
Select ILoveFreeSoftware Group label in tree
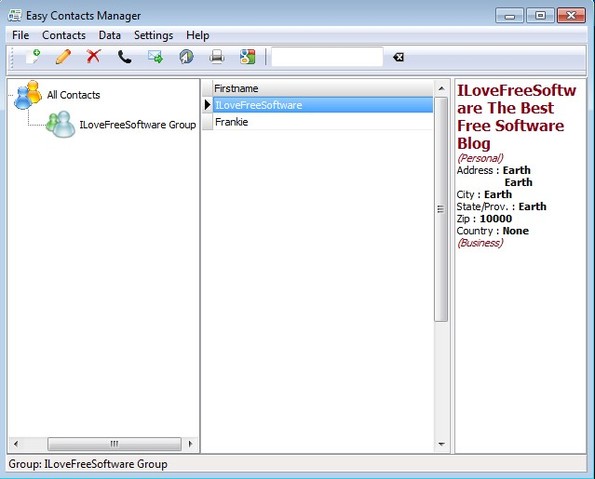pos(138,124)
